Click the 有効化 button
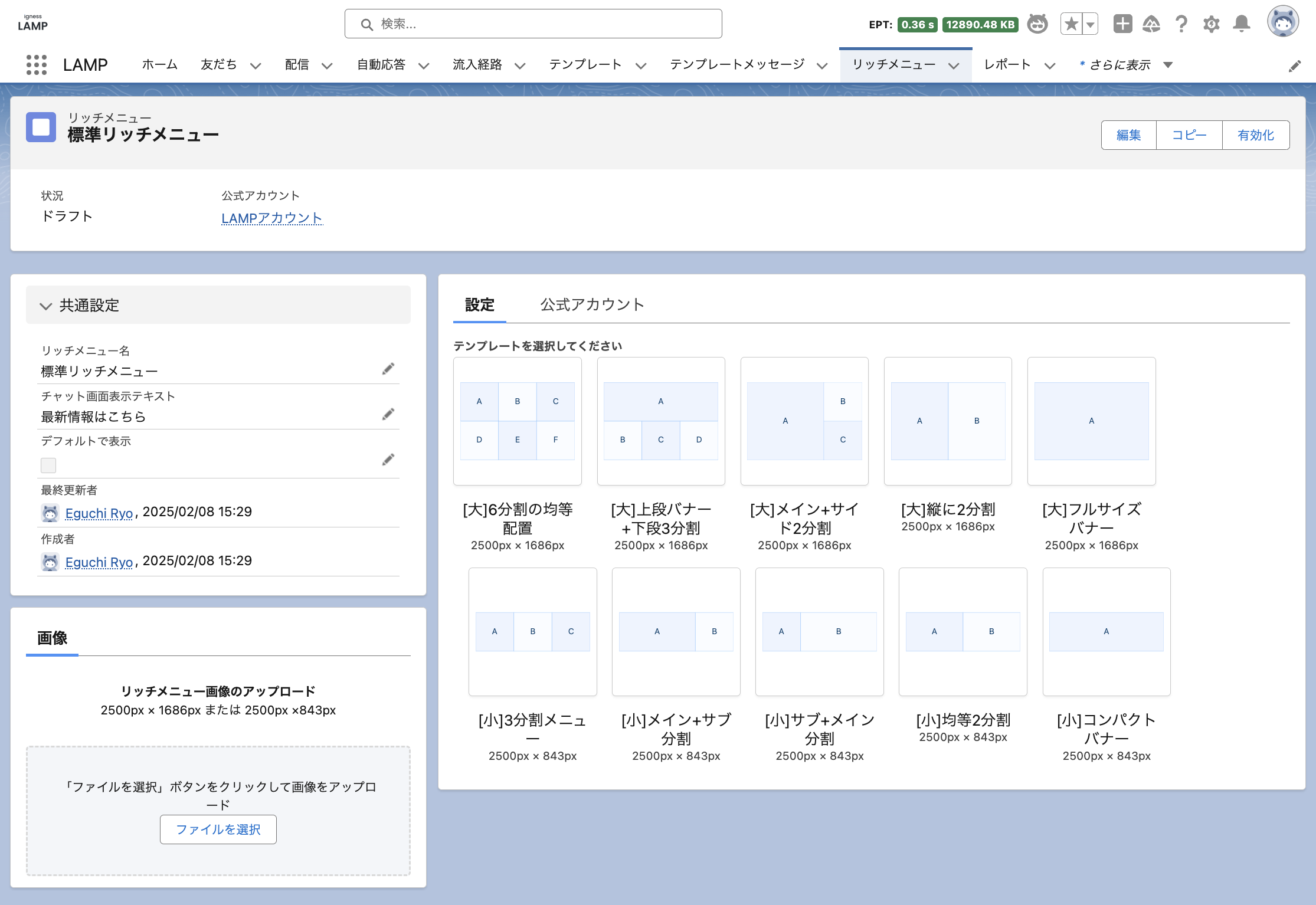 1255,135
